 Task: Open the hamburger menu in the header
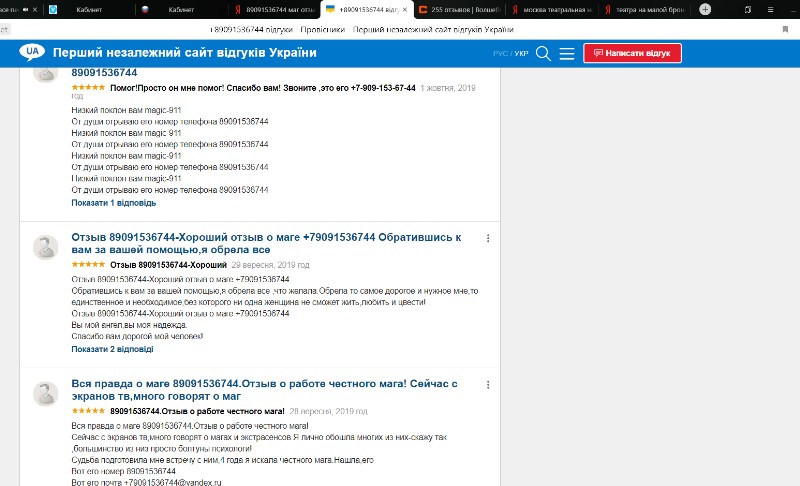point(567,54)
